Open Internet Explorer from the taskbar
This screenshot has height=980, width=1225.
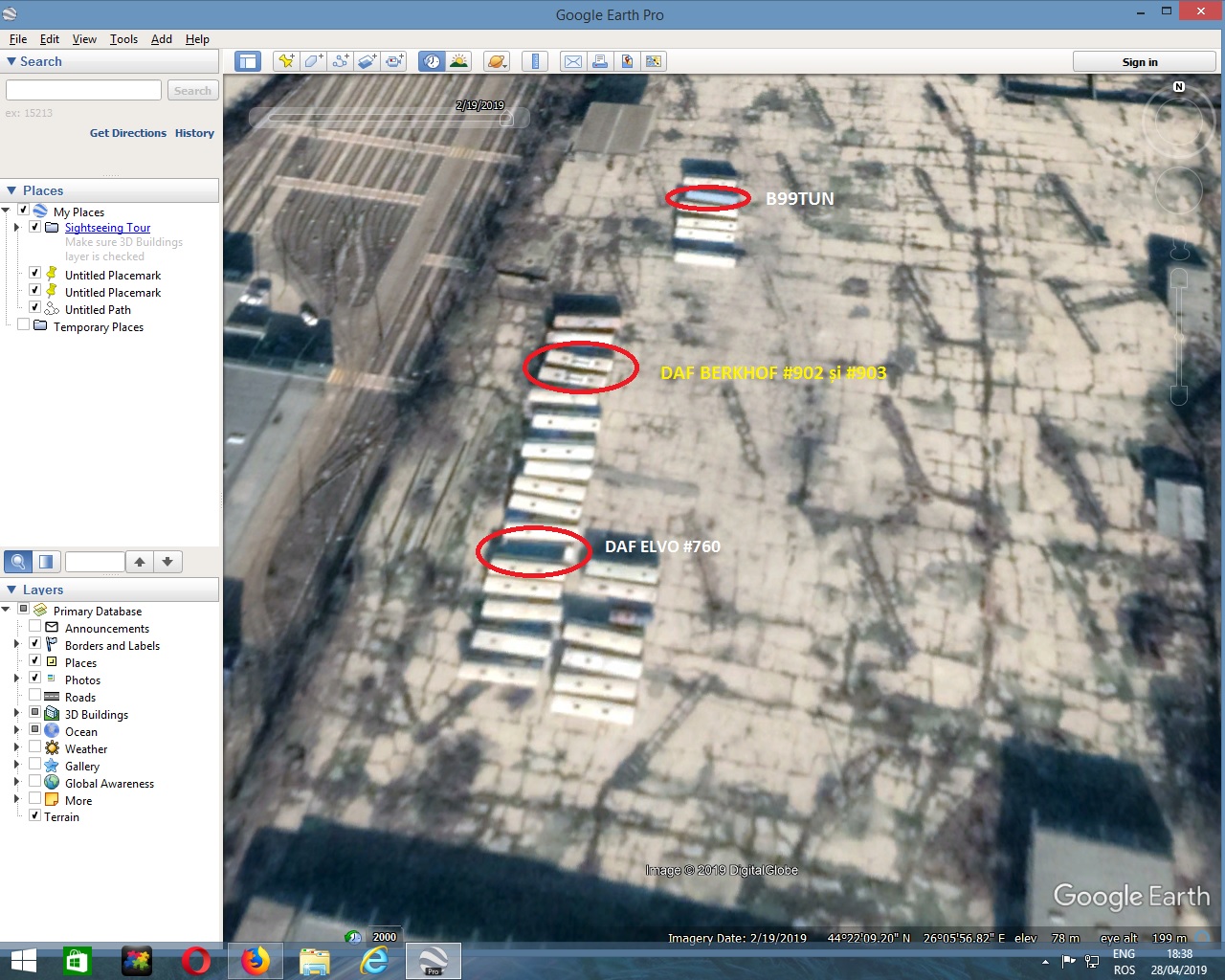coord(374,961)
